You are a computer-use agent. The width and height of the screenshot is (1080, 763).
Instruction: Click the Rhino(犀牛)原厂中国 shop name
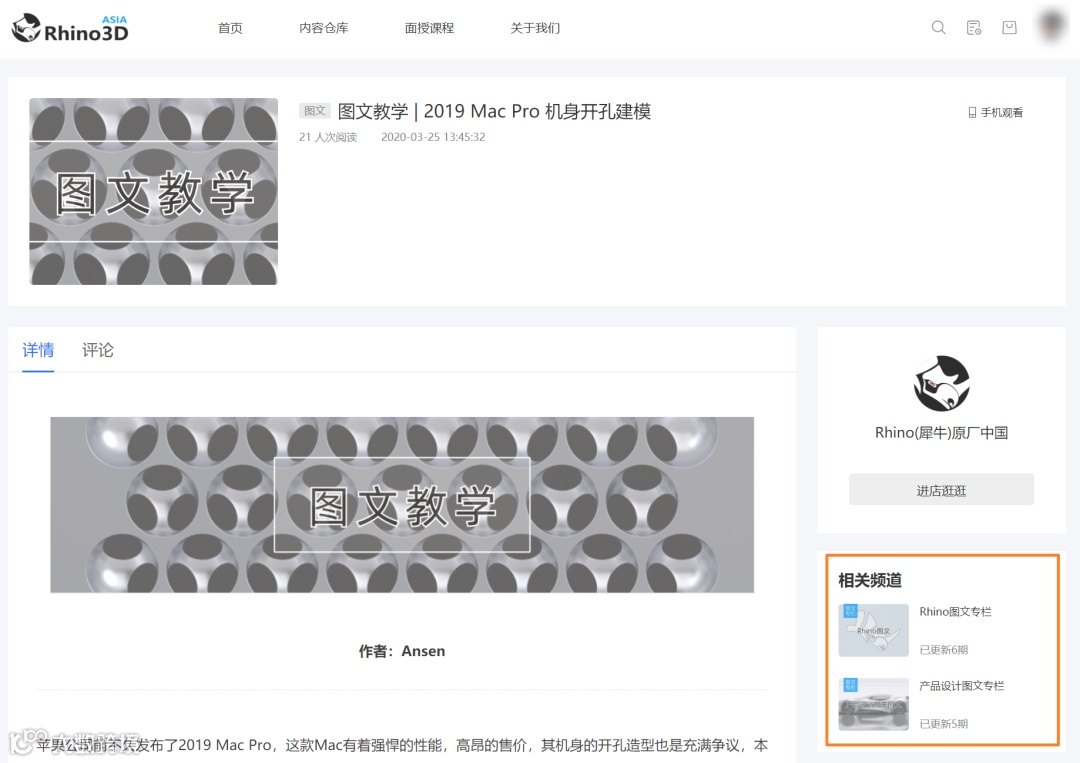click(942, 432)
